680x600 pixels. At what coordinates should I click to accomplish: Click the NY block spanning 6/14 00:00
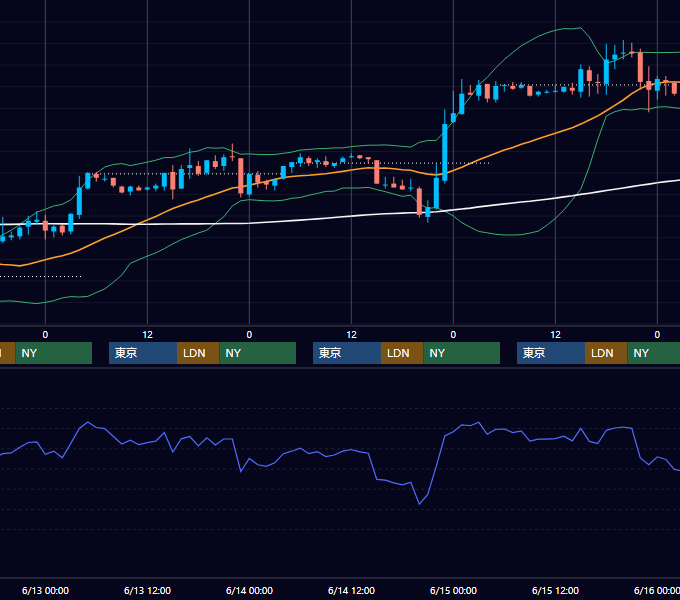(x=258, y=353)
